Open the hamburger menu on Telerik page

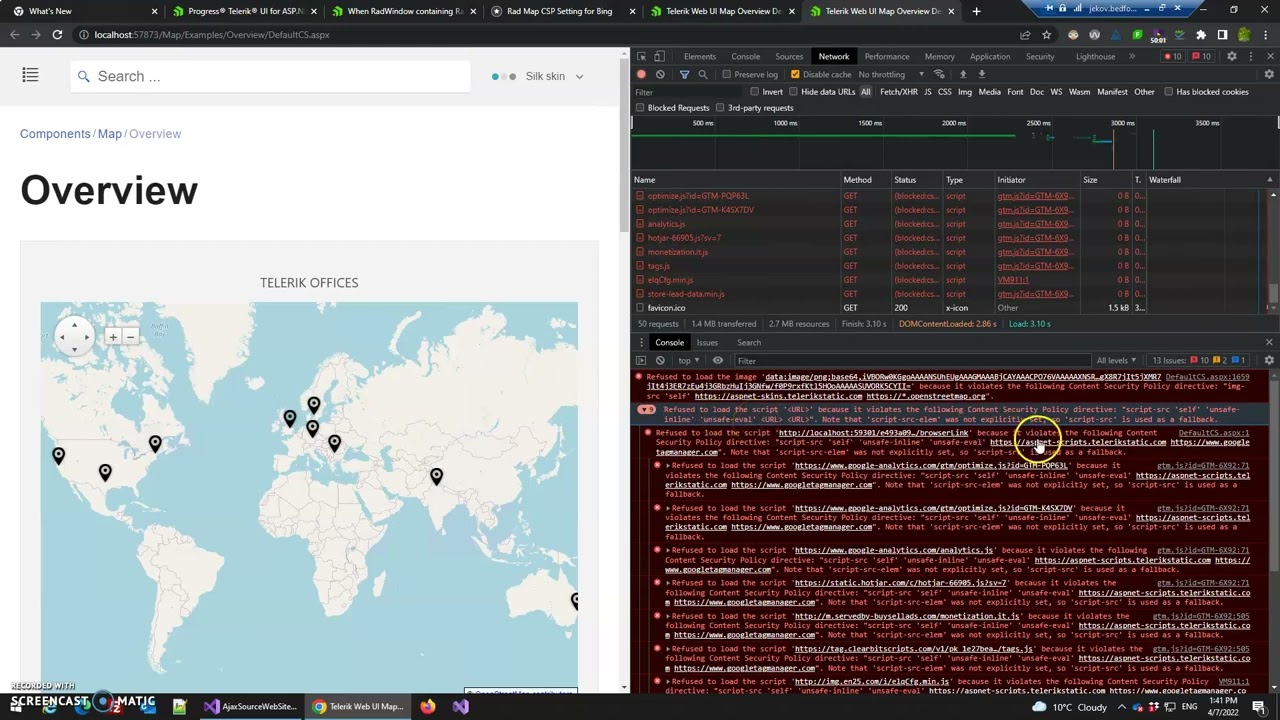30,76
